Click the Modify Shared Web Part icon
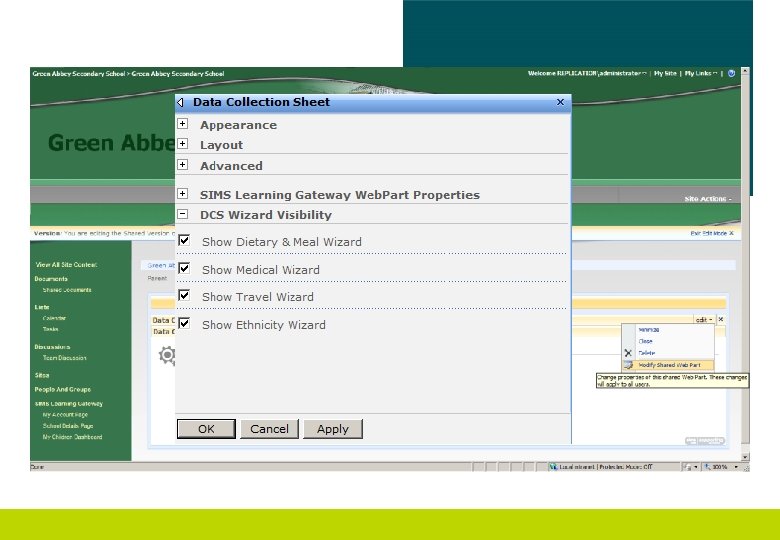 tap(628, 365)
